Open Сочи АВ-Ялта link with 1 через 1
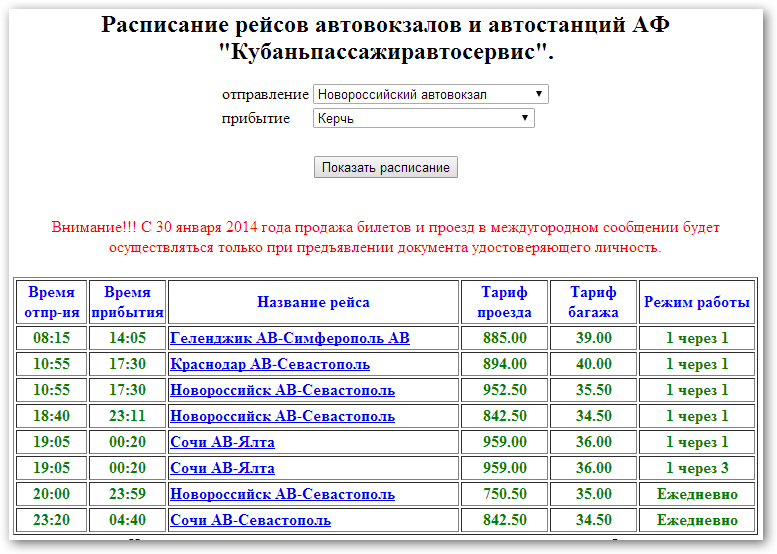Image resolution: width=777 pixels, height=554 pixels. click(x=222, y=442)
